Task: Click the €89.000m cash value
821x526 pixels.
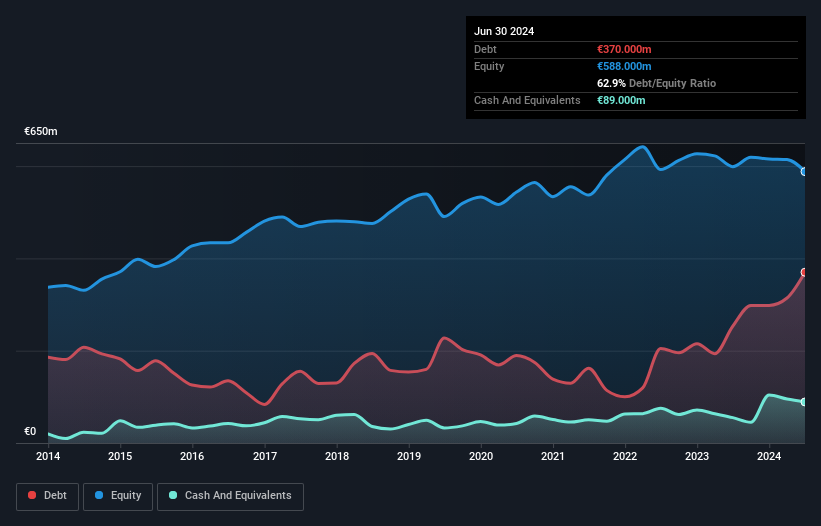Action: [621, 100]
